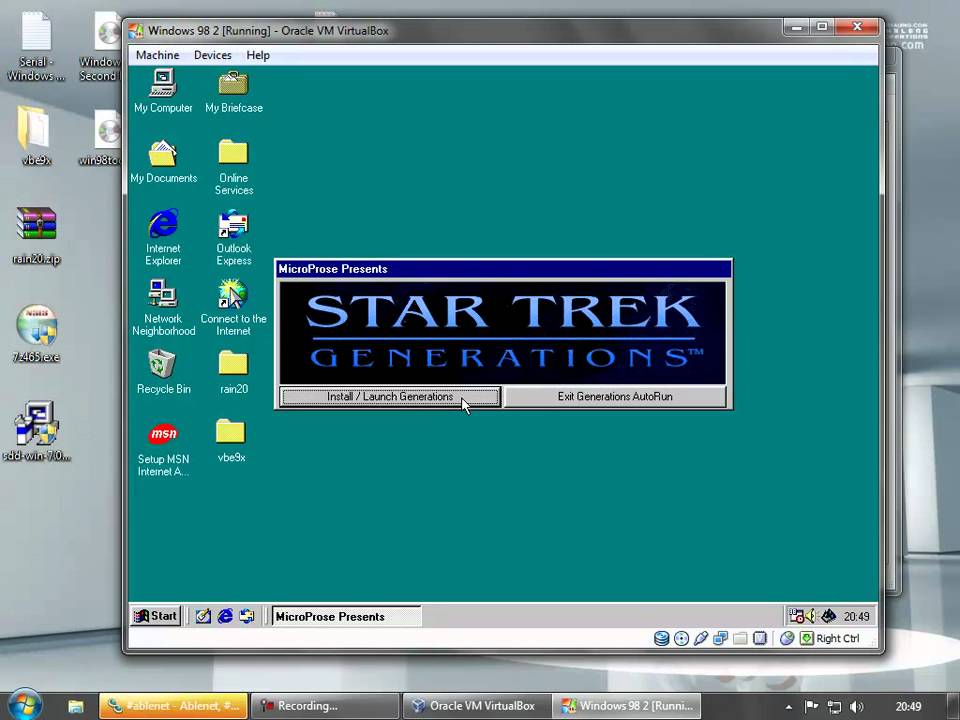
Task: Click the VirtualBox USB devices indicator
Action: pos(700,639)
